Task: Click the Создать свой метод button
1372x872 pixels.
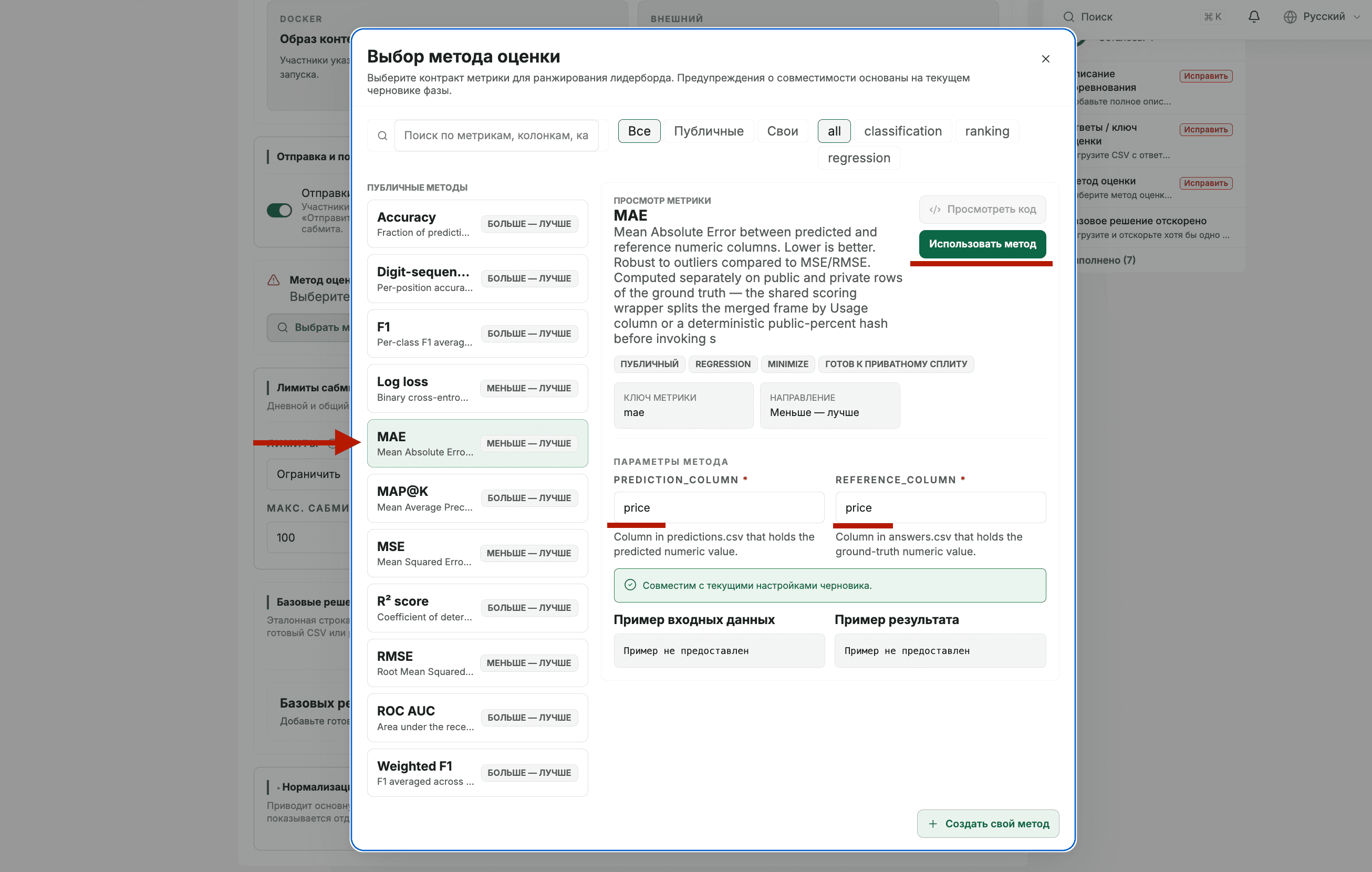Action: [988, 824]
